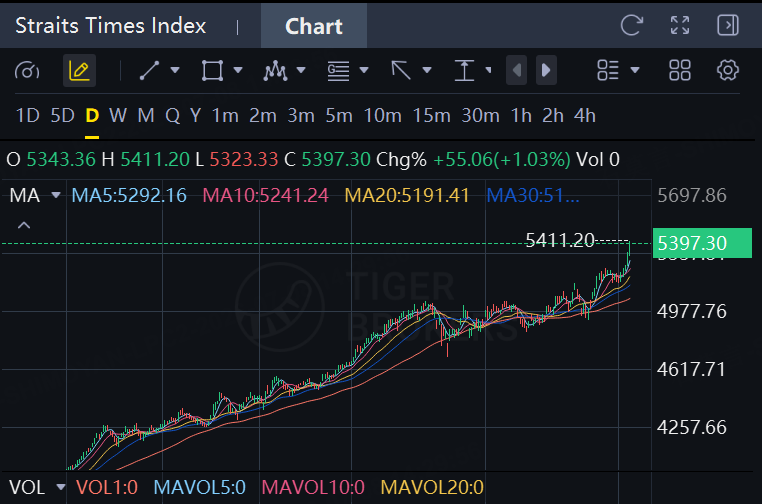Select the D daily timeframe
Screen dimensions: 762x504
coord(92,116)
